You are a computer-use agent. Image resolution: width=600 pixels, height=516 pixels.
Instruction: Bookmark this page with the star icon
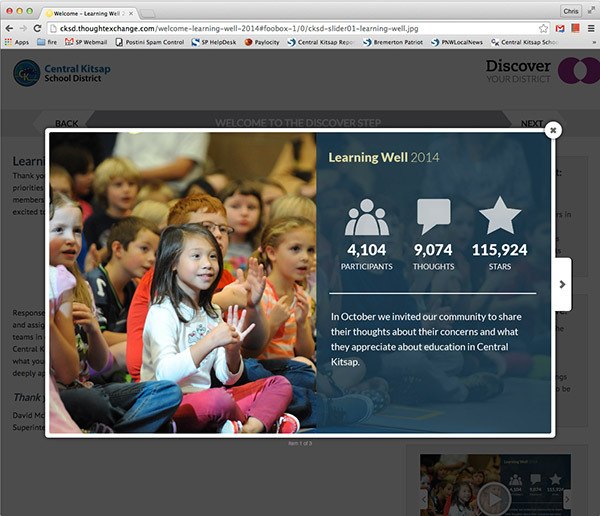544,28
